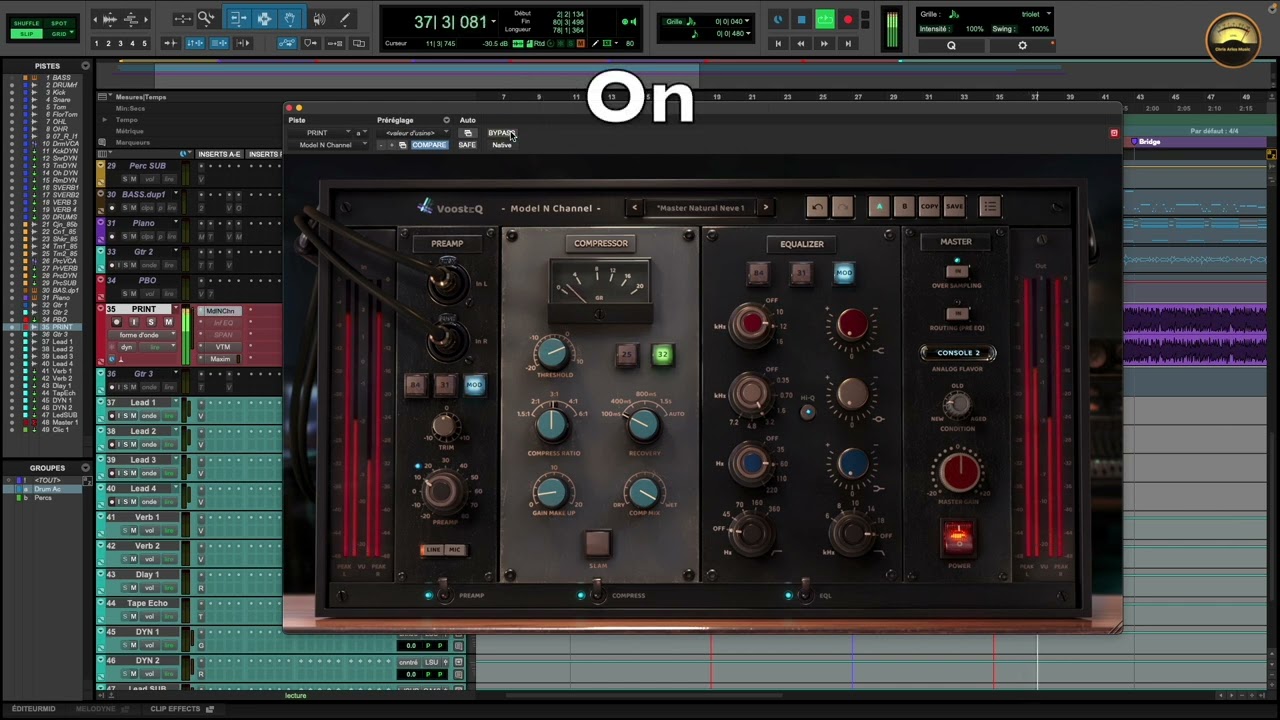Toggle the plugin BYPASS button
The height and width of the screenshot is (720, 1280).
(x=501, y=133)
